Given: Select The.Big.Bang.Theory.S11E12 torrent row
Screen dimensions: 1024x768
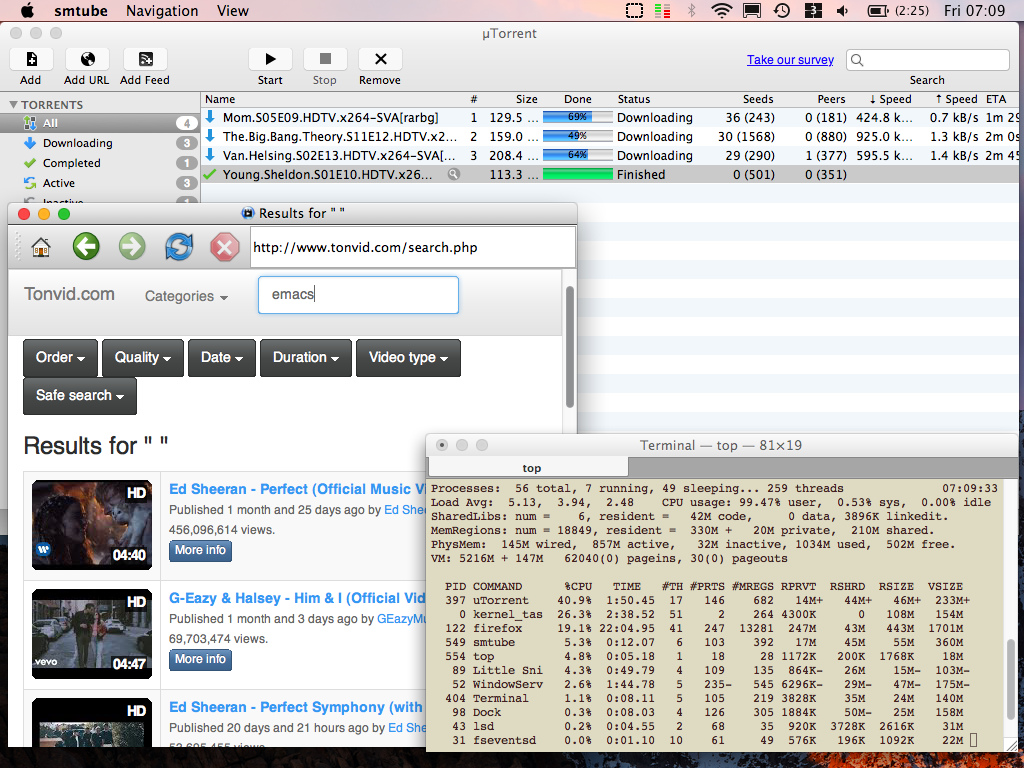Looking at the screenshot, I should (x=609, y=136).
